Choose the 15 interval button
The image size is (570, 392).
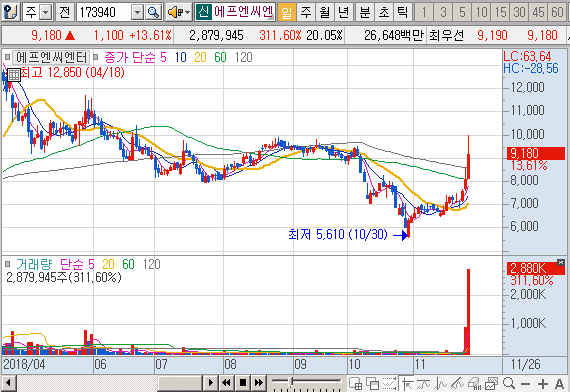(501, 12)
